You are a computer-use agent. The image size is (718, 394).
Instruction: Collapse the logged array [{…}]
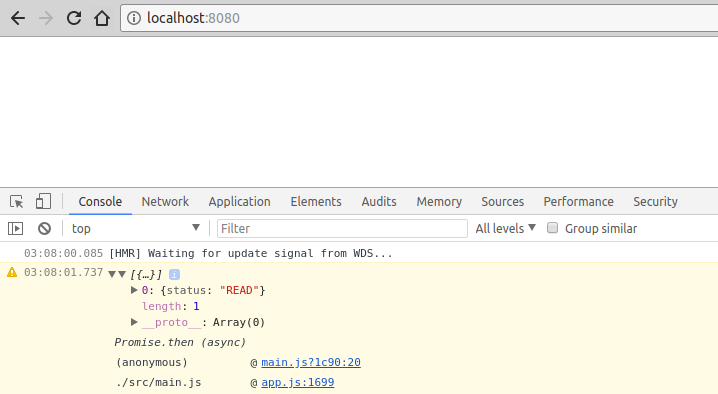(x=122, y=274)
